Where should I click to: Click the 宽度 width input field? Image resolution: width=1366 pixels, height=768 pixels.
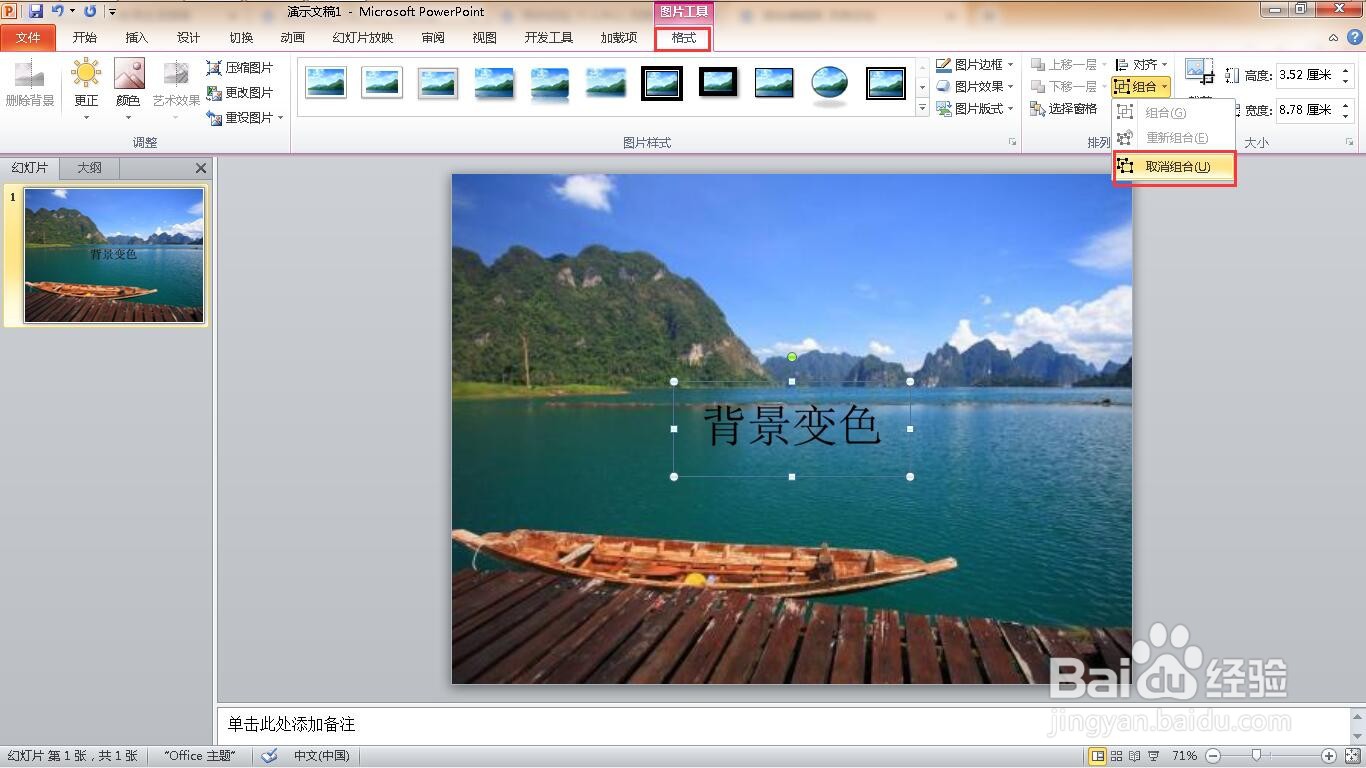[1307, 110]
